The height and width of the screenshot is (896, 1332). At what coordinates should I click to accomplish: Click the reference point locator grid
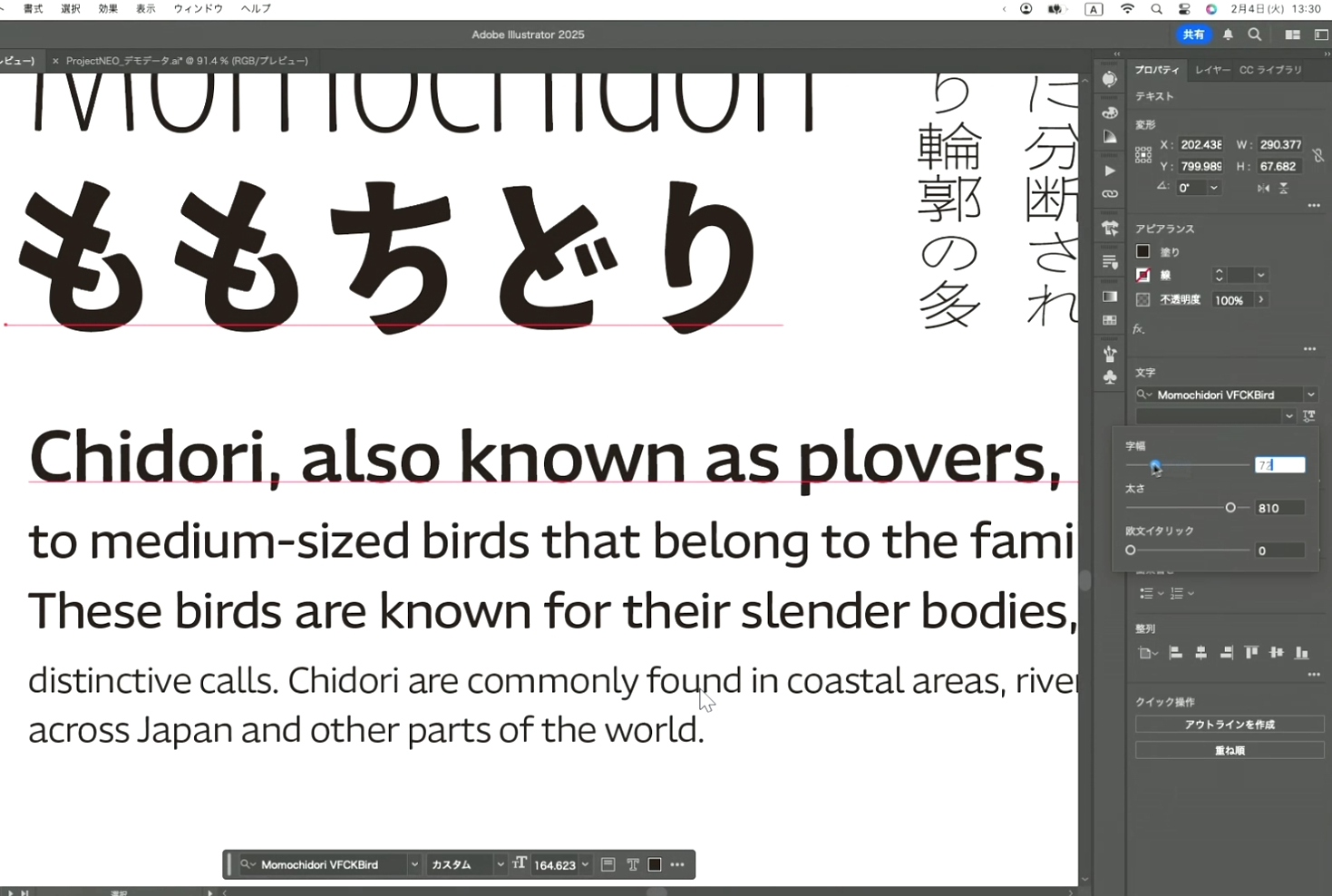(x=1143, y=155)
